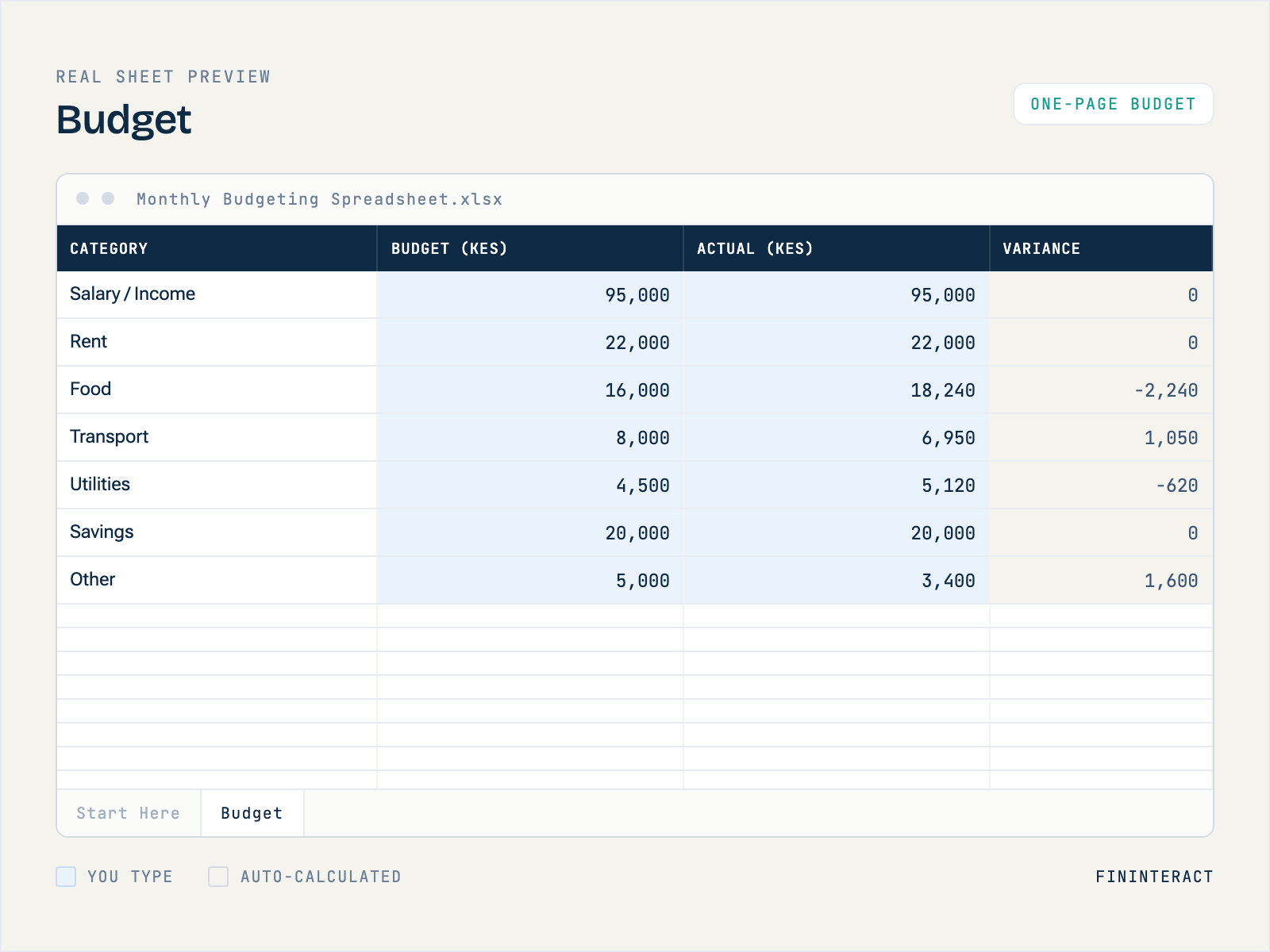Screen dimensions: 1270x952
Task: Select the Other category cell
Action: coord(217,581)
